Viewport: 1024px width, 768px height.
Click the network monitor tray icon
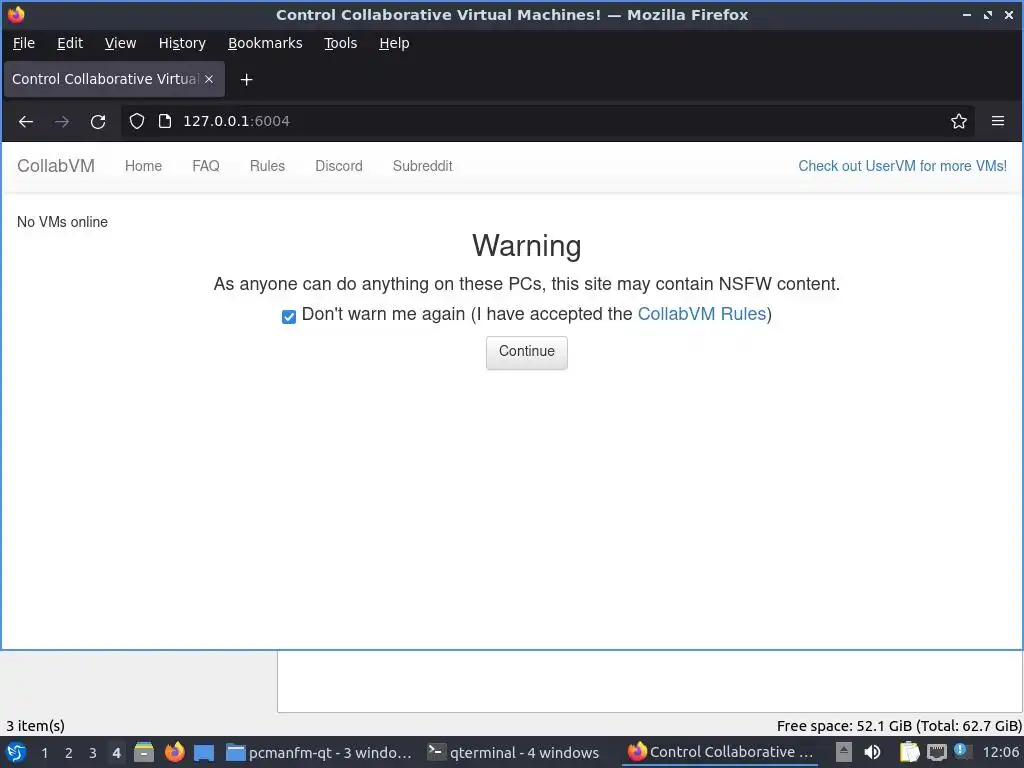click(936, 752)
